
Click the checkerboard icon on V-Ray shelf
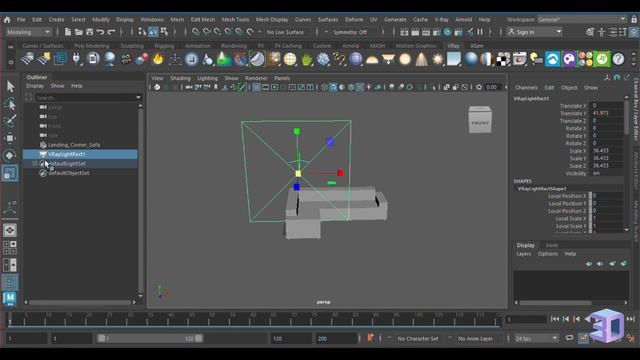(503, 60)
